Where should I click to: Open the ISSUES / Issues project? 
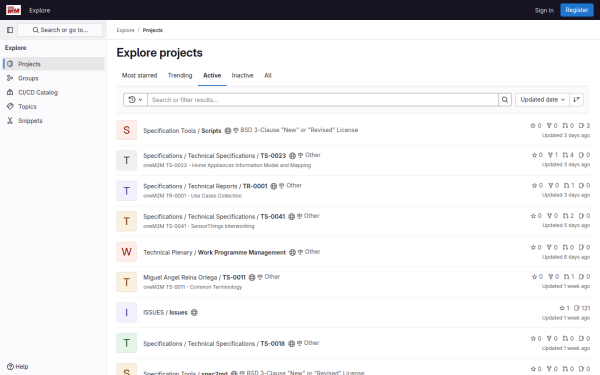165,313
